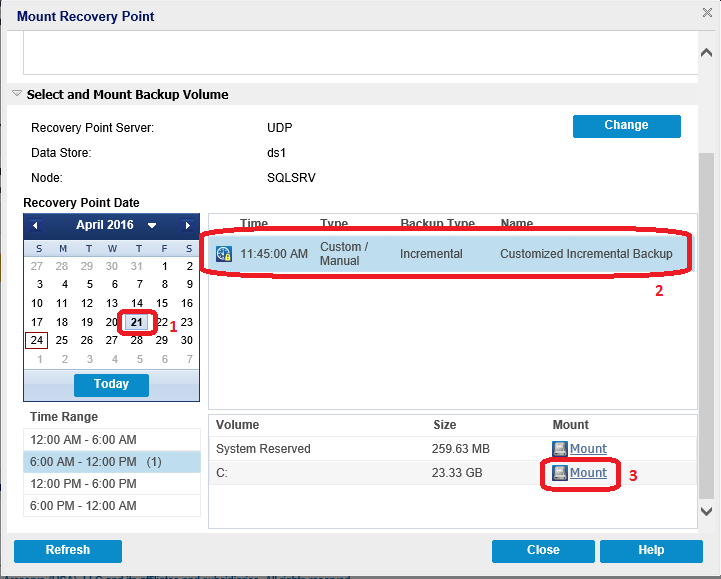Close the Mount Recovery Point dialog with X
Screen dimensions: 721x579
click(707, 12)
